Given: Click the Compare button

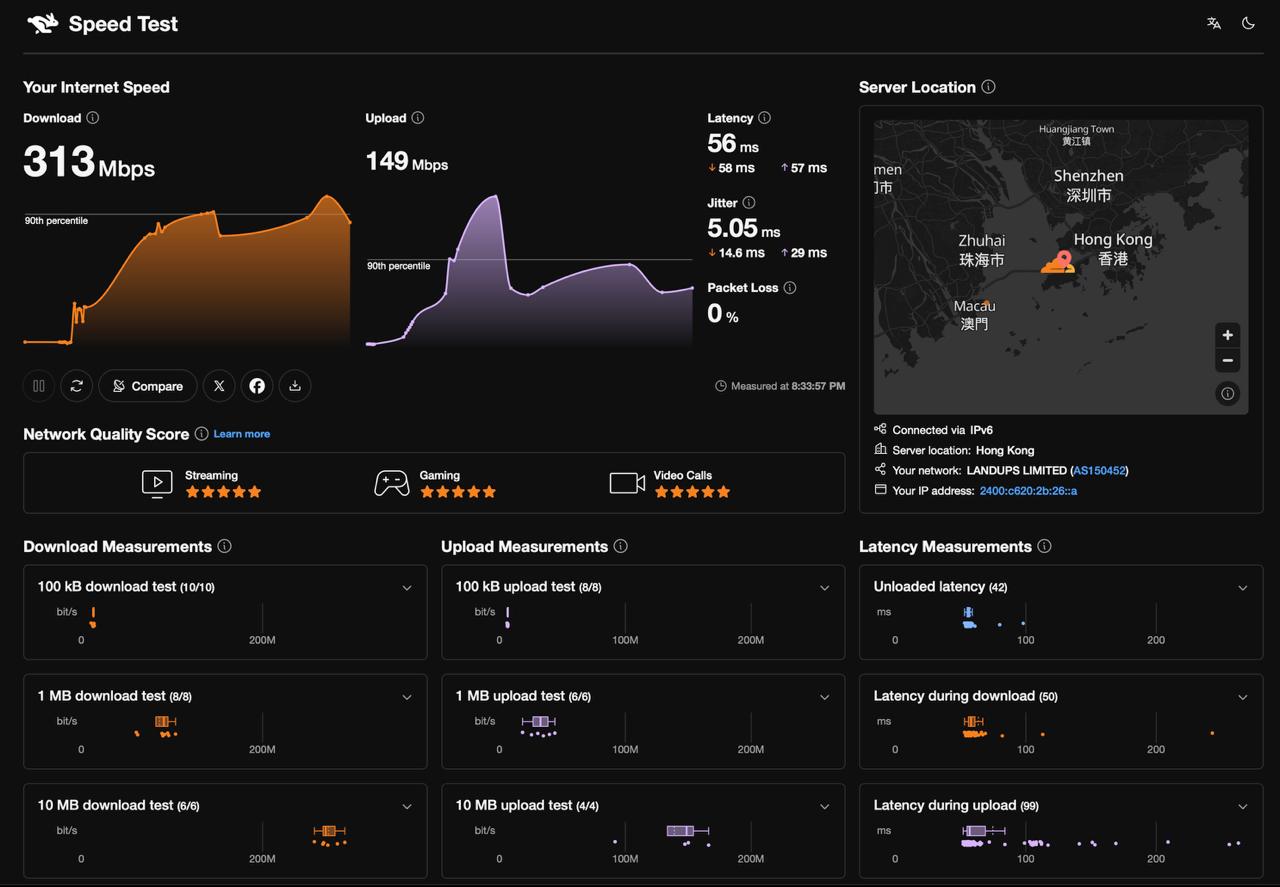Looking at the screenshot, I should click(x=148, y=386).
